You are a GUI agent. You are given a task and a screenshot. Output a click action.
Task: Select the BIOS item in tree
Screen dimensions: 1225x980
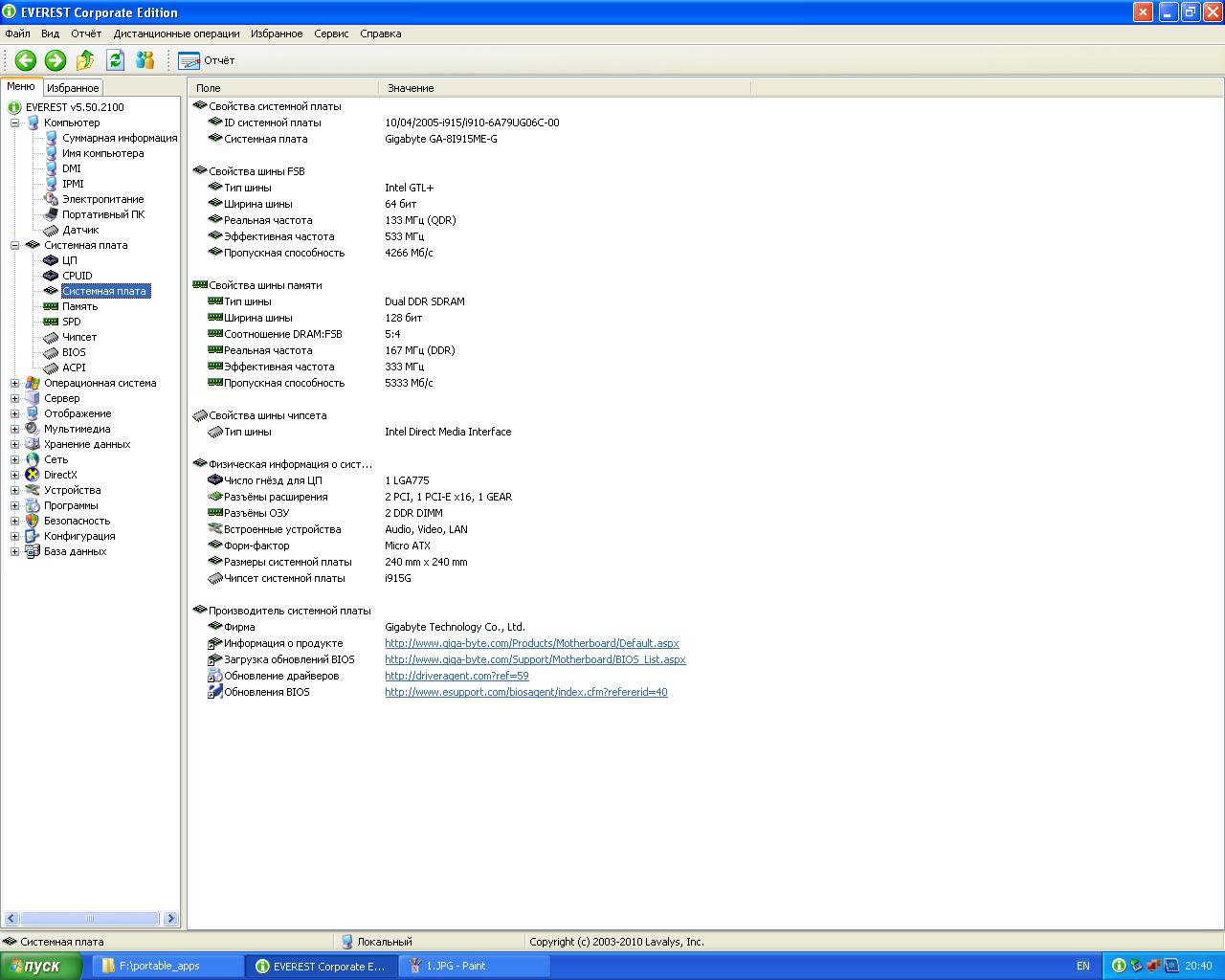(x=74, y=352)
